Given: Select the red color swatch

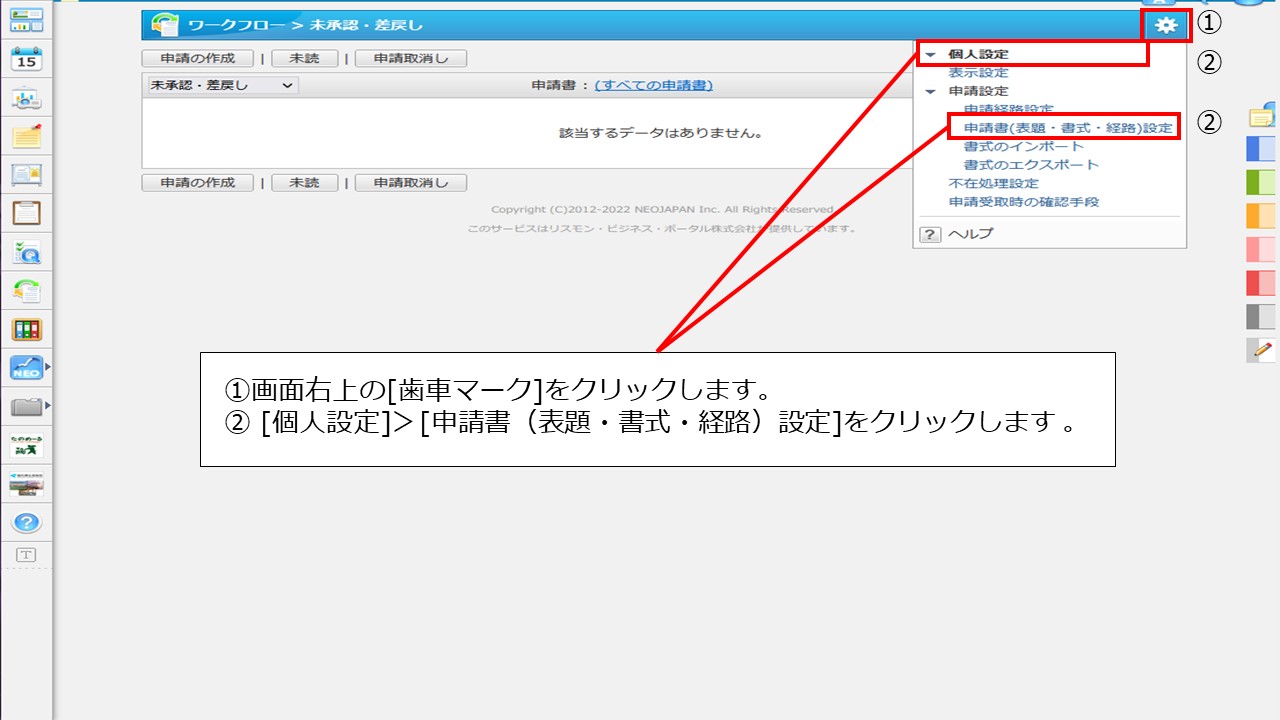Looking at the screenshot, I should pos(1261,283).
